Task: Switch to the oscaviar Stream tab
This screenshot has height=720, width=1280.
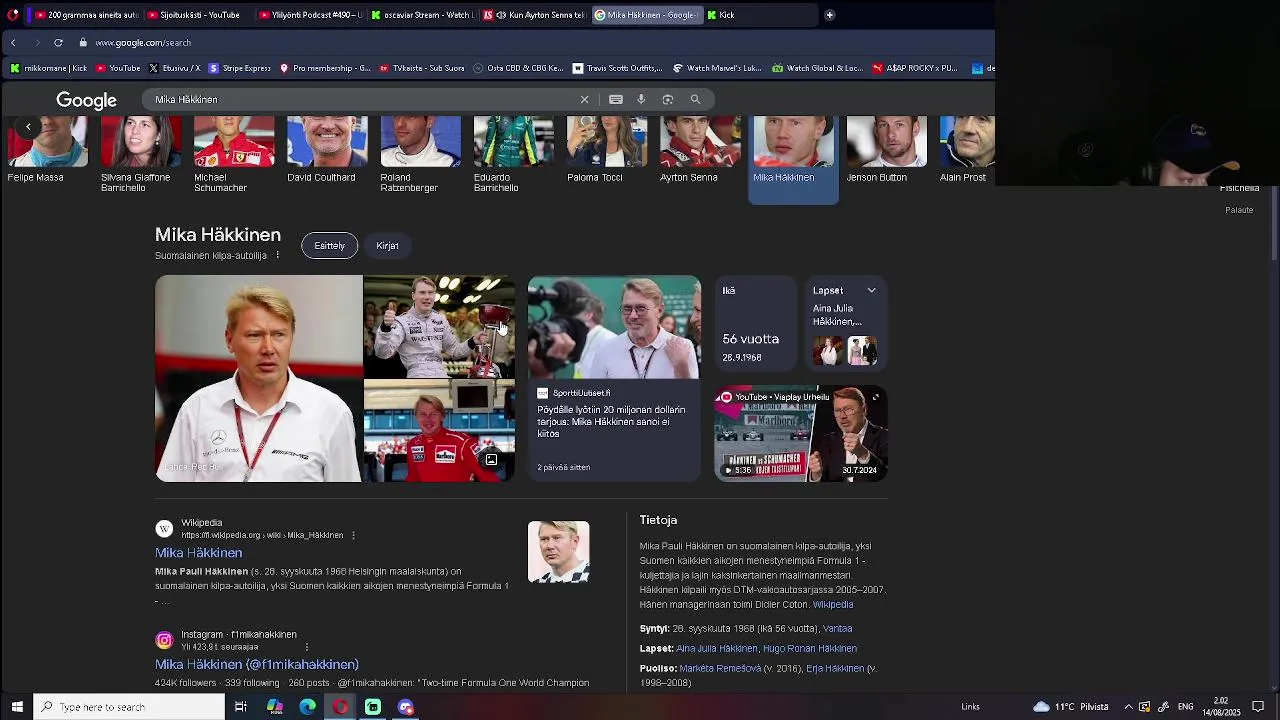Action: tap(423, 15)
